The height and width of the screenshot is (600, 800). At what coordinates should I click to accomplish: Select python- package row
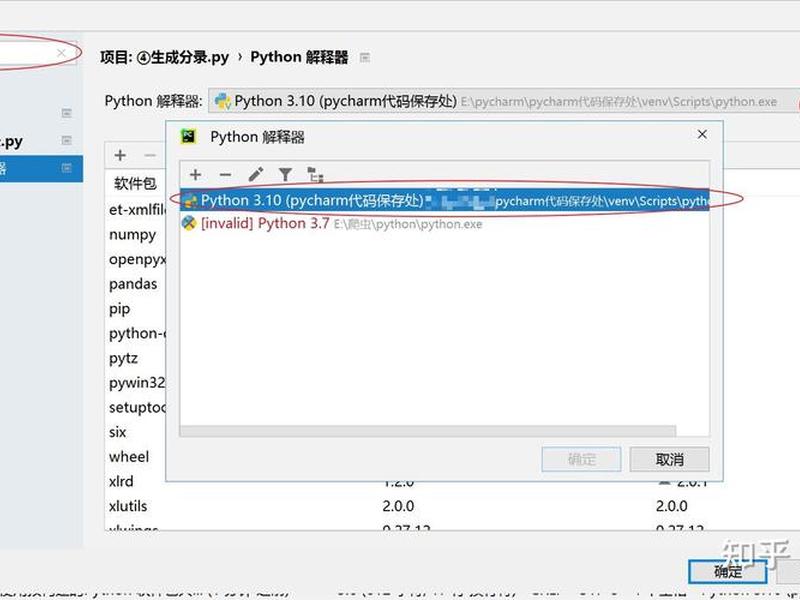(x=137, y=334)
